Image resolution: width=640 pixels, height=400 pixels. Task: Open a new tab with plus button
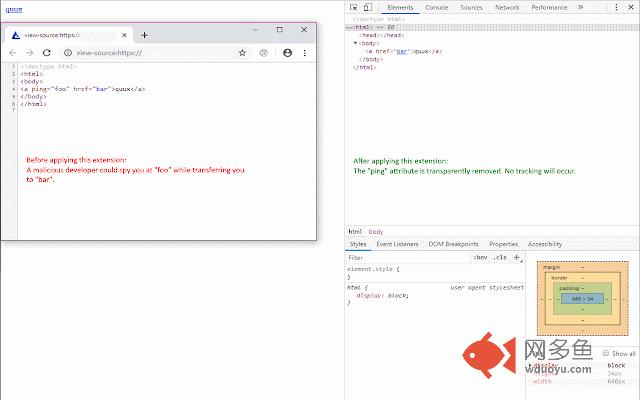144,35
